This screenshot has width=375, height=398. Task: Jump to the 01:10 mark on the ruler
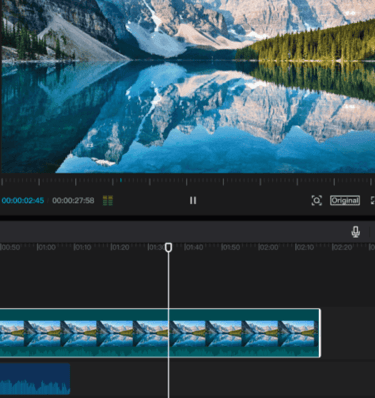(x=82, y=247)
